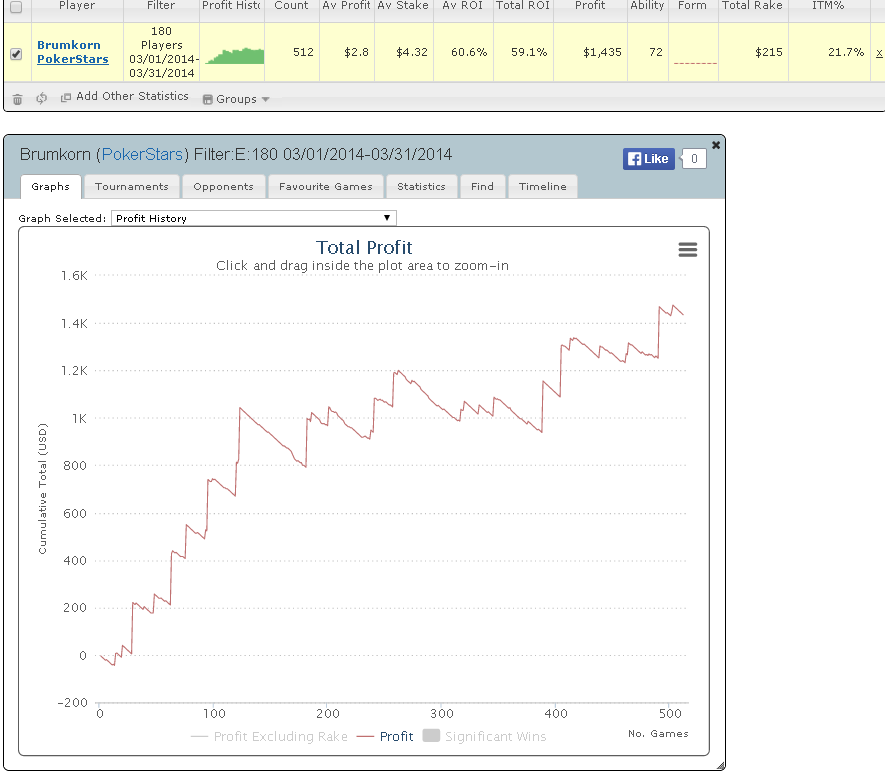Click PokerStars link in panel title
Viewport: 885px width, 774px height.
tap(142, 155)
